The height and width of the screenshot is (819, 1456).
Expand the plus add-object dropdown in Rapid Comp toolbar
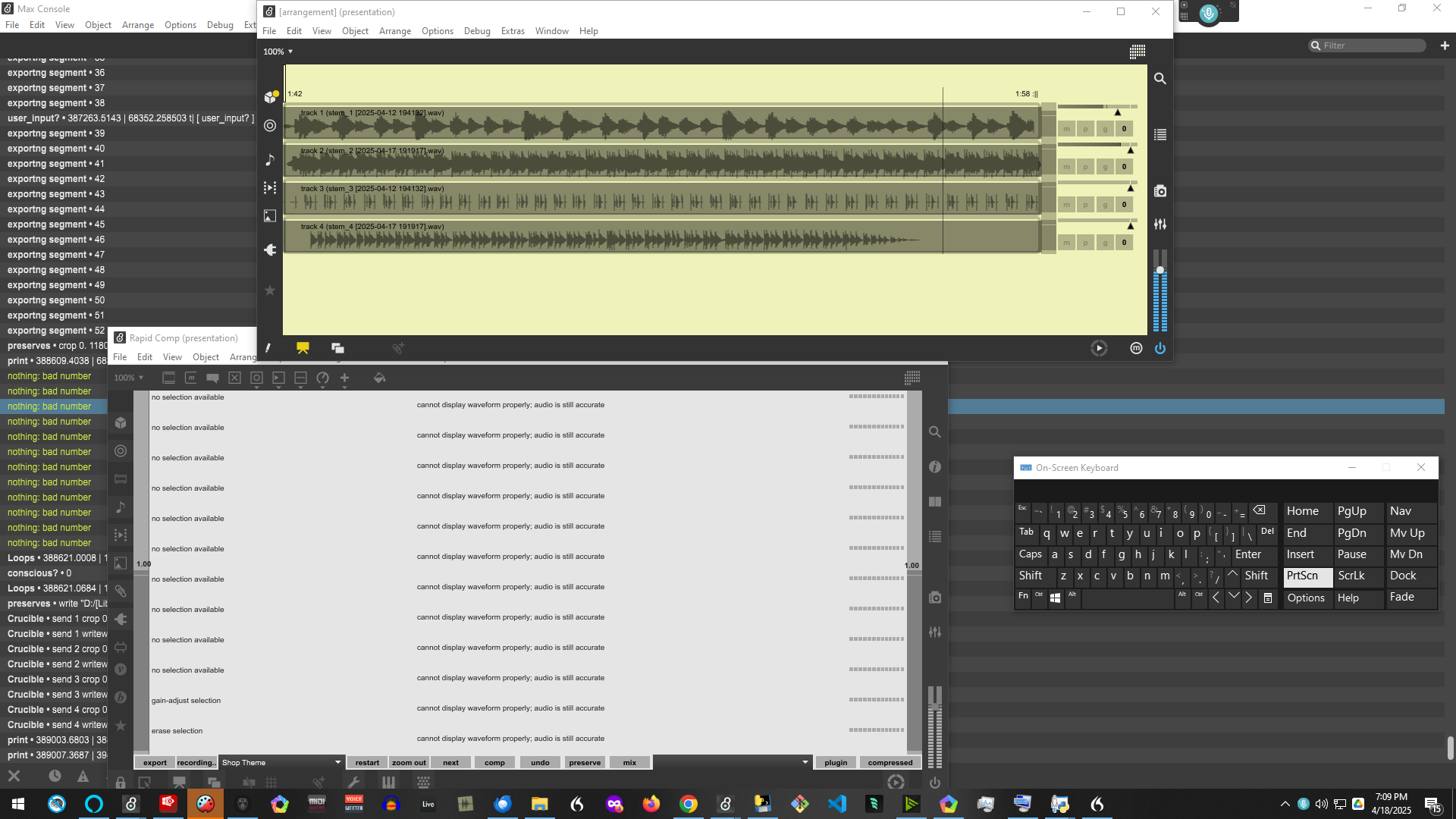point(344,388)
